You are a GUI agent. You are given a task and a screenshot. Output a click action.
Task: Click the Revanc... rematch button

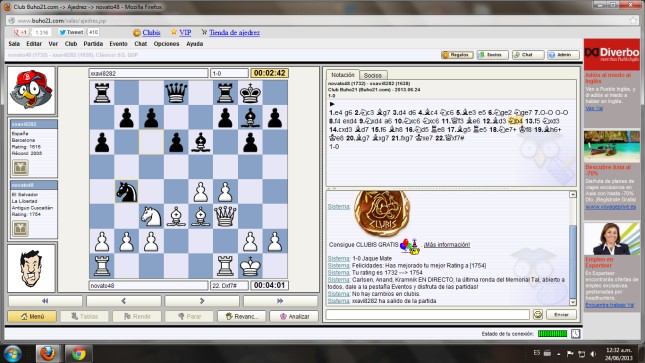pos(242,316)
